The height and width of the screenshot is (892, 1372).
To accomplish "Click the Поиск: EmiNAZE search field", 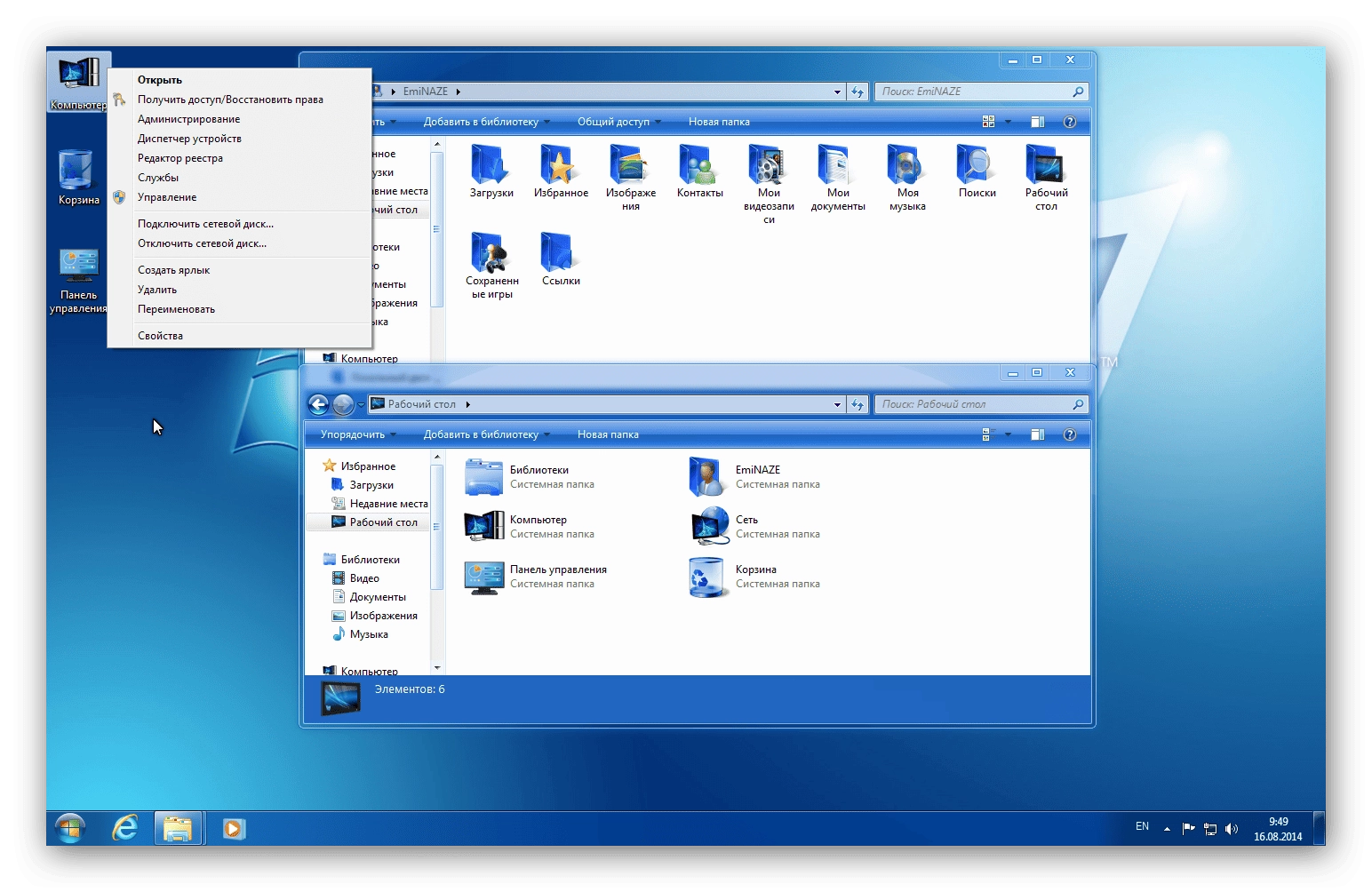I will (x=981, y=92).
